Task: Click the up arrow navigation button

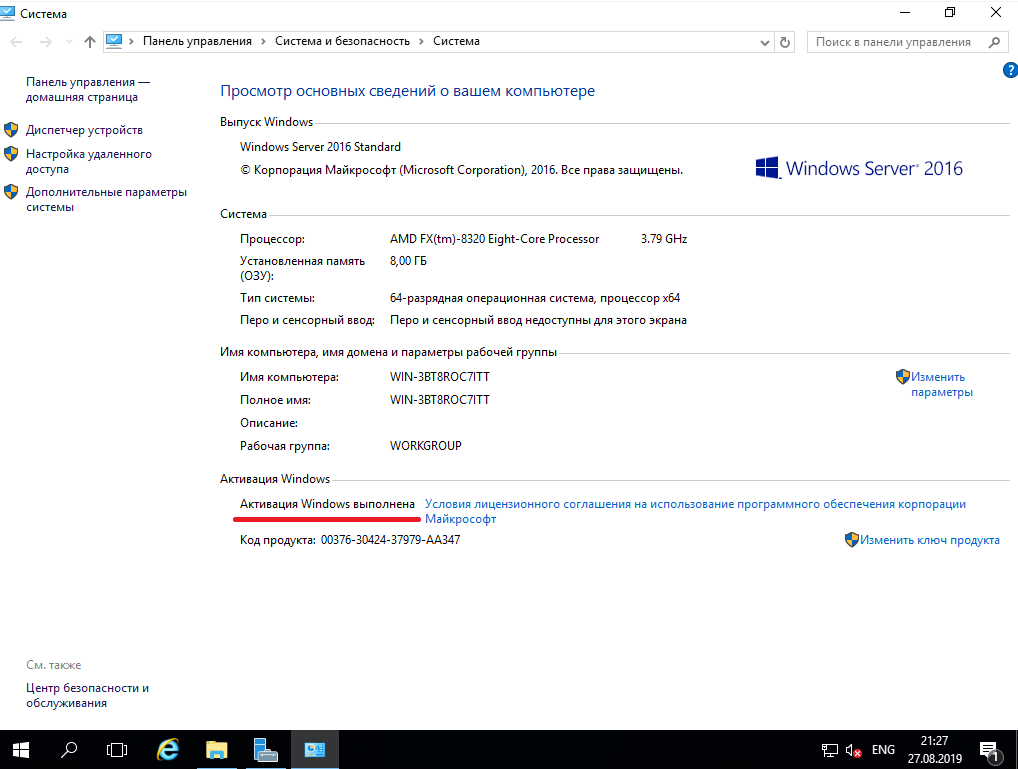Action: pyautogui.click(x=90, y=42)
